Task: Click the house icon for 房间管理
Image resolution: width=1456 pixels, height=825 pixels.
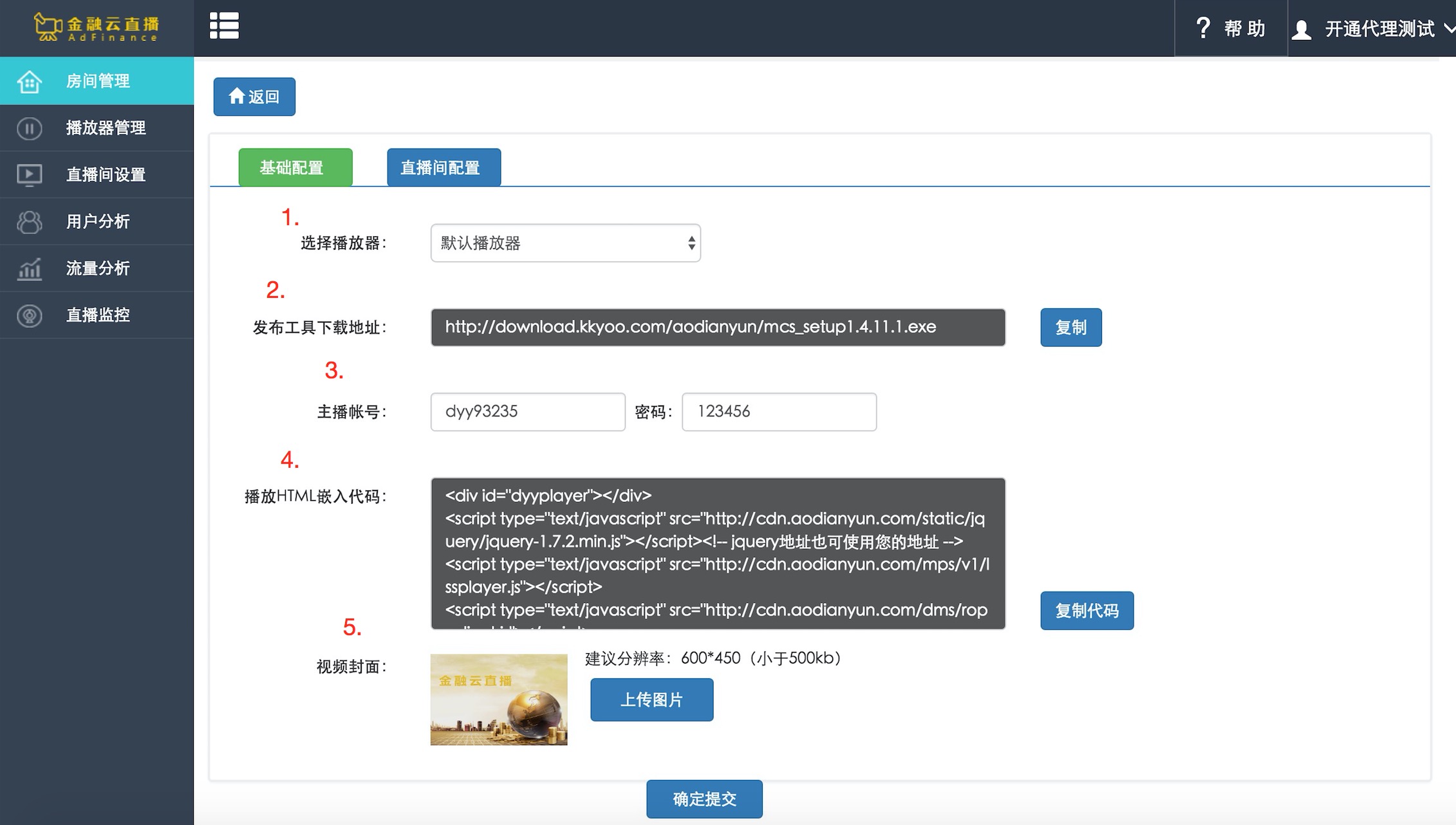Action: pyautogui.click(x=30, y=81)
